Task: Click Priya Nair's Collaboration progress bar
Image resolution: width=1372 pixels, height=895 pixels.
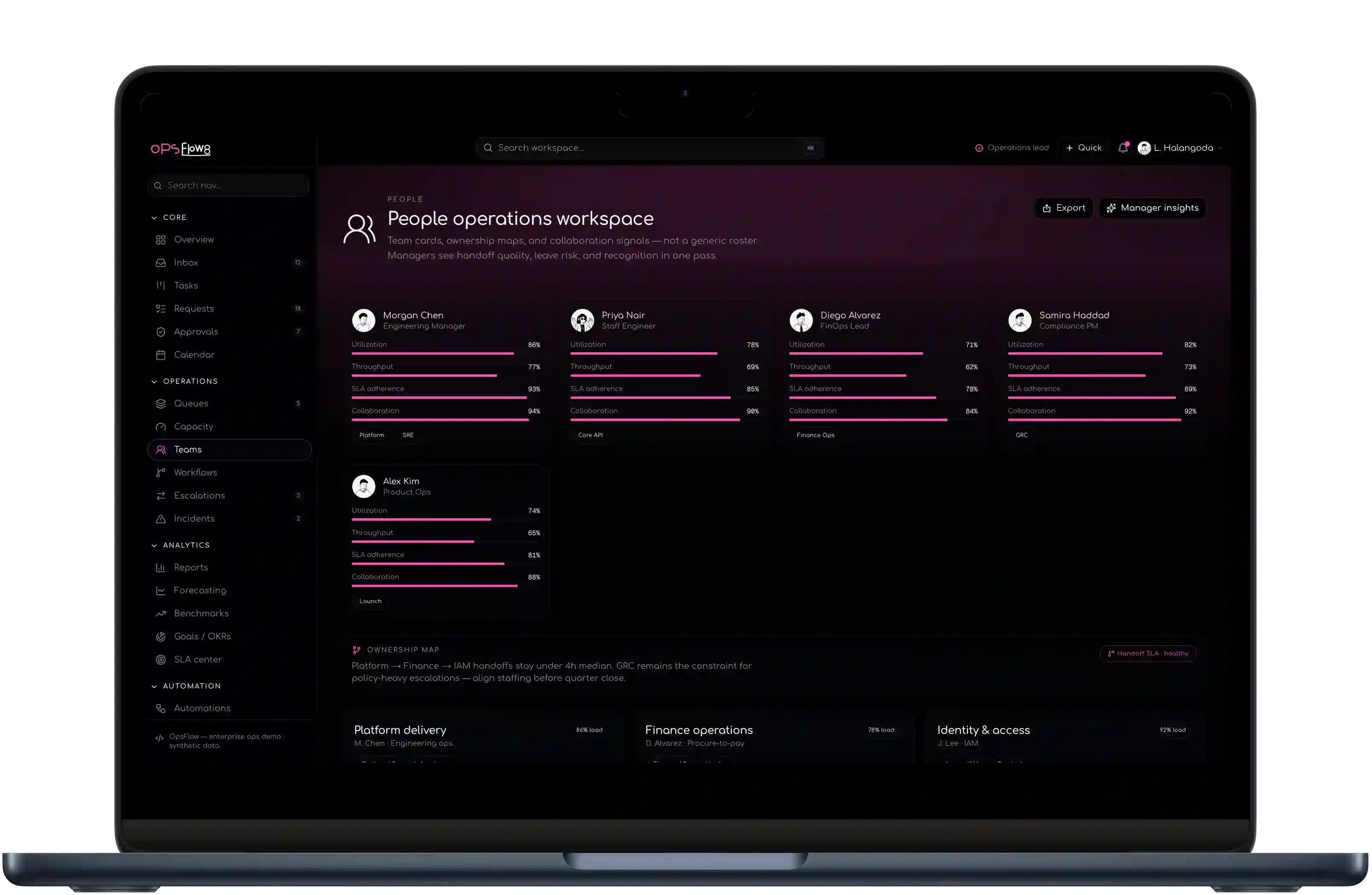Action: click(664, 420)
